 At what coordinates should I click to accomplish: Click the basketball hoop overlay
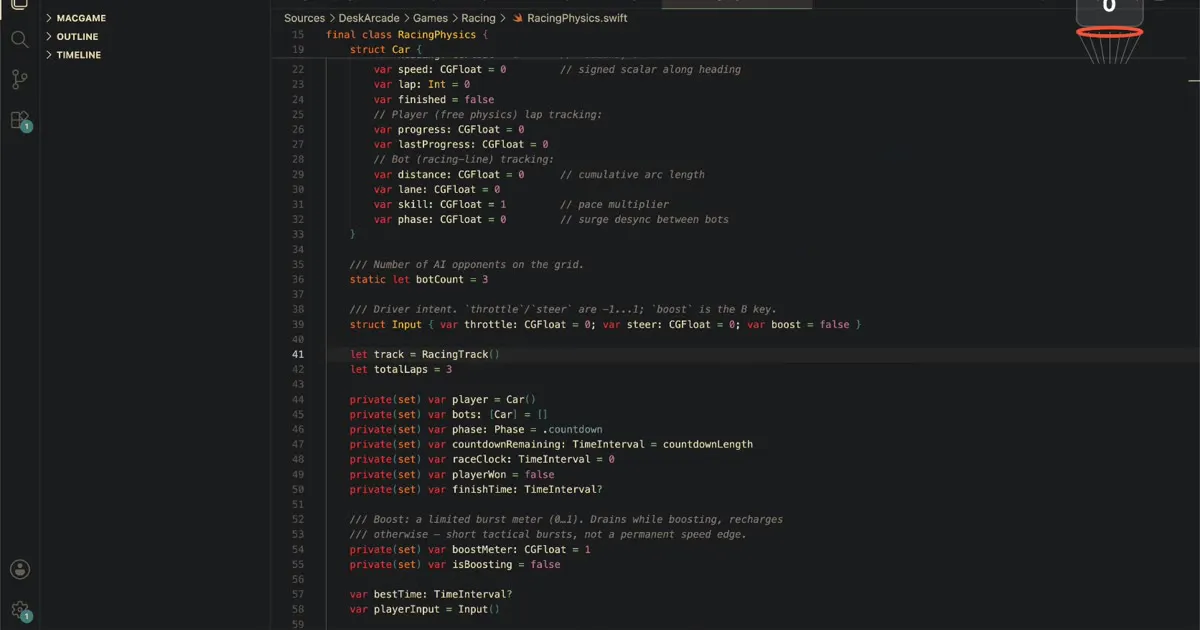coord(1109,30)
